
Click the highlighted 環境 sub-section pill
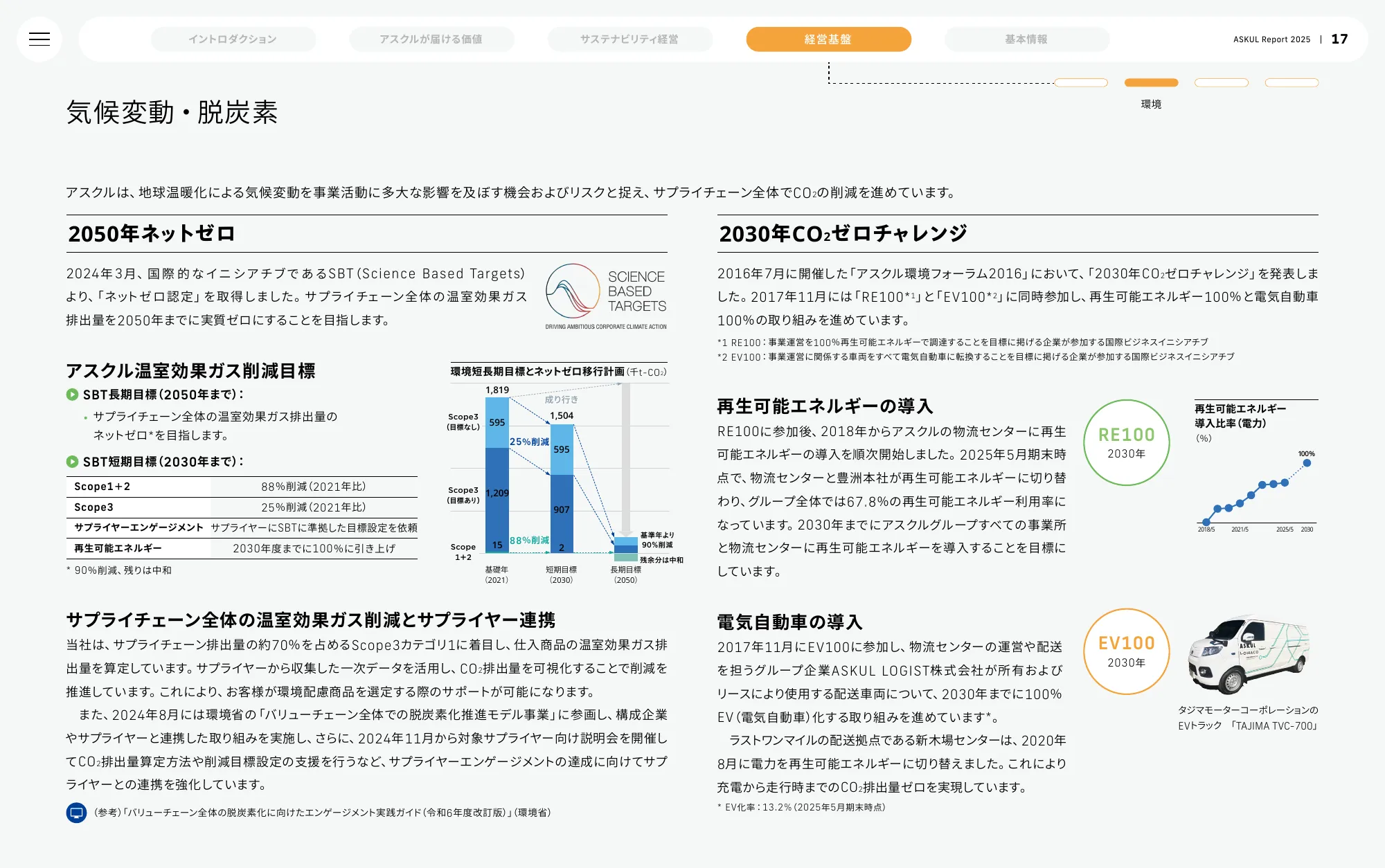point(1151,83)
